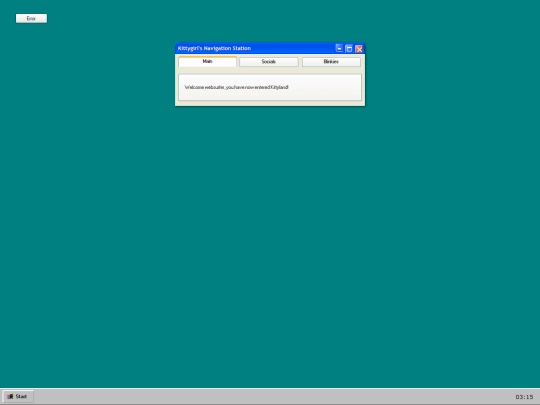The width and height of the screenshot is (540, 405).
Task: Open the Blinkies tab
Action: pyautogui.click(x=331, y=62)
